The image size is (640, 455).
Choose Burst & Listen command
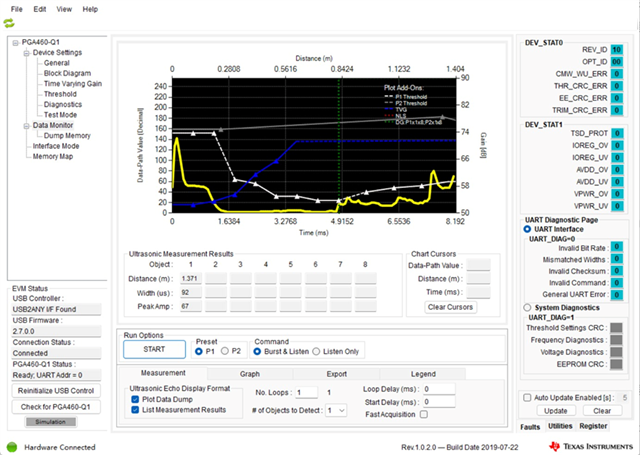[257, 351]
